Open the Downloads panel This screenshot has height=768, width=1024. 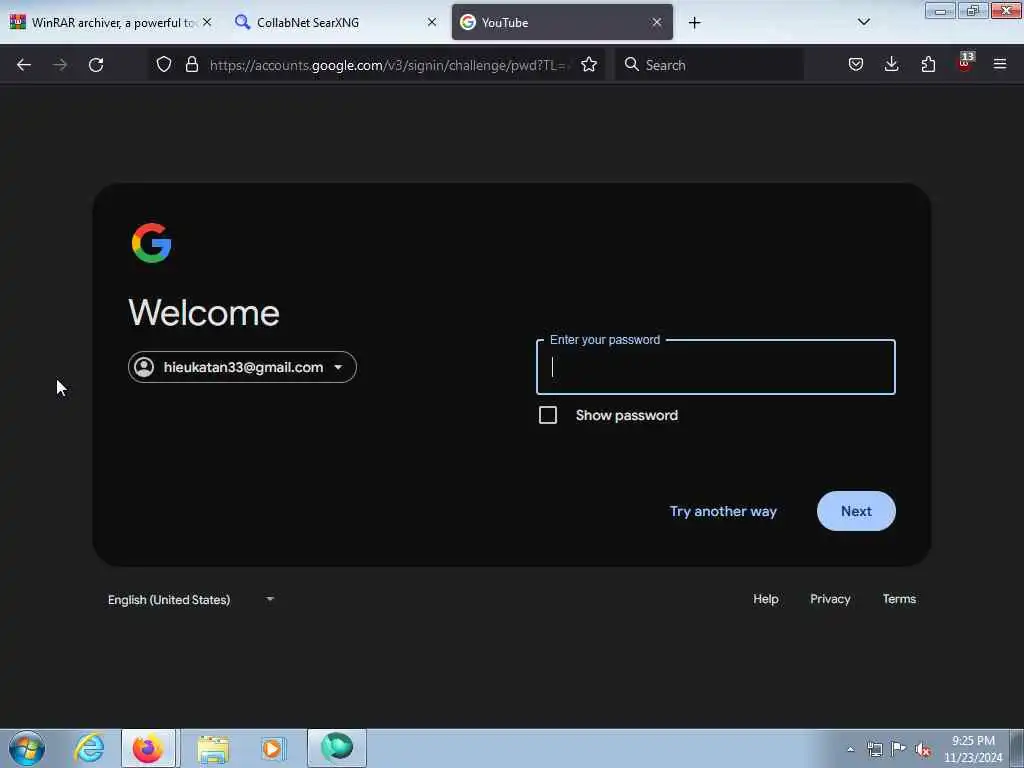[891, 64]
